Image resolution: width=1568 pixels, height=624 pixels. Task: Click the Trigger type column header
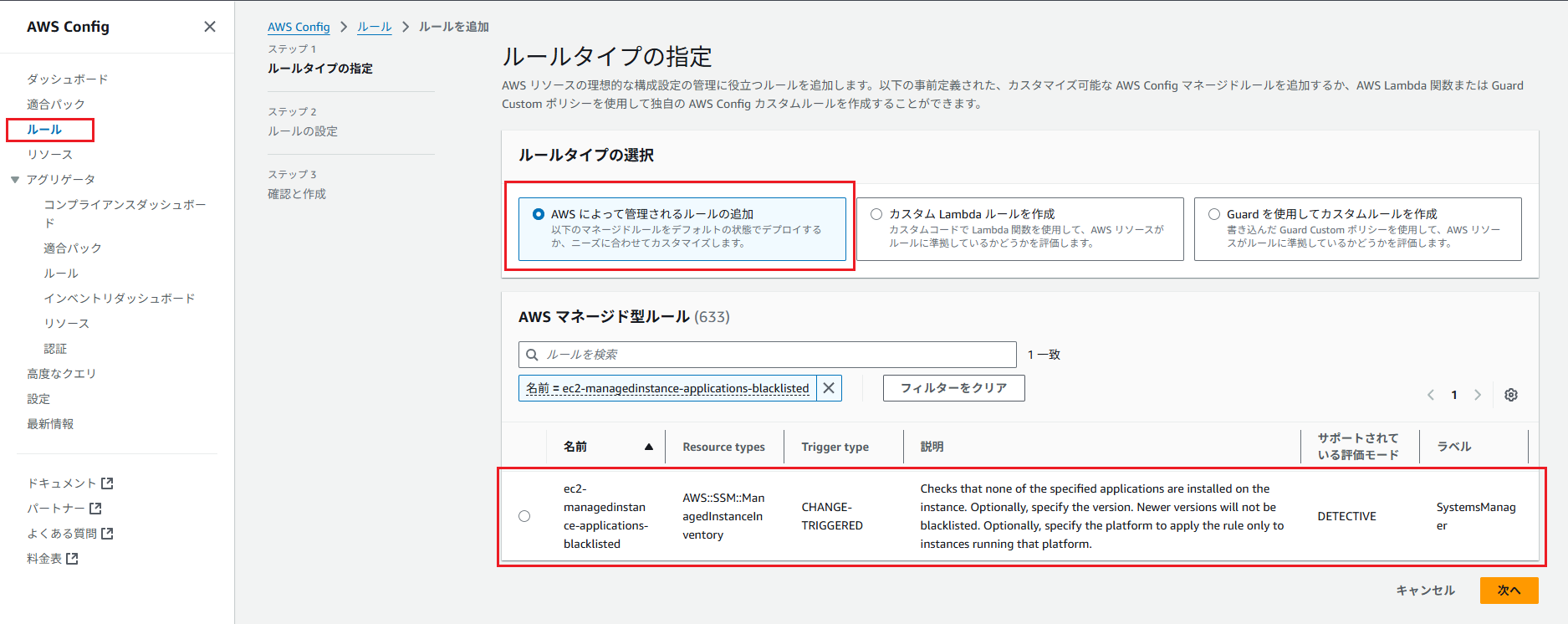pos(835,447)
